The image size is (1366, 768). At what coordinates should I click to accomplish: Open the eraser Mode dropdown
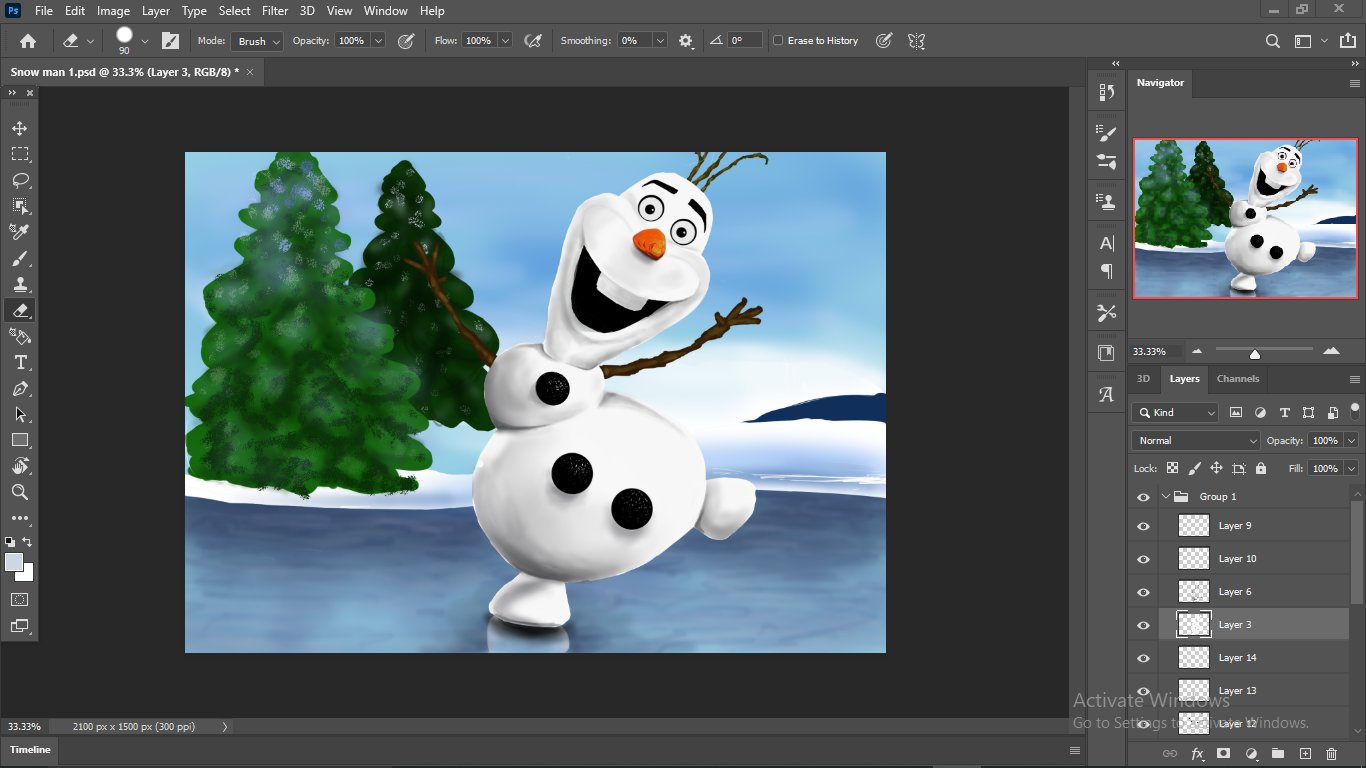[x=257, y=41]
